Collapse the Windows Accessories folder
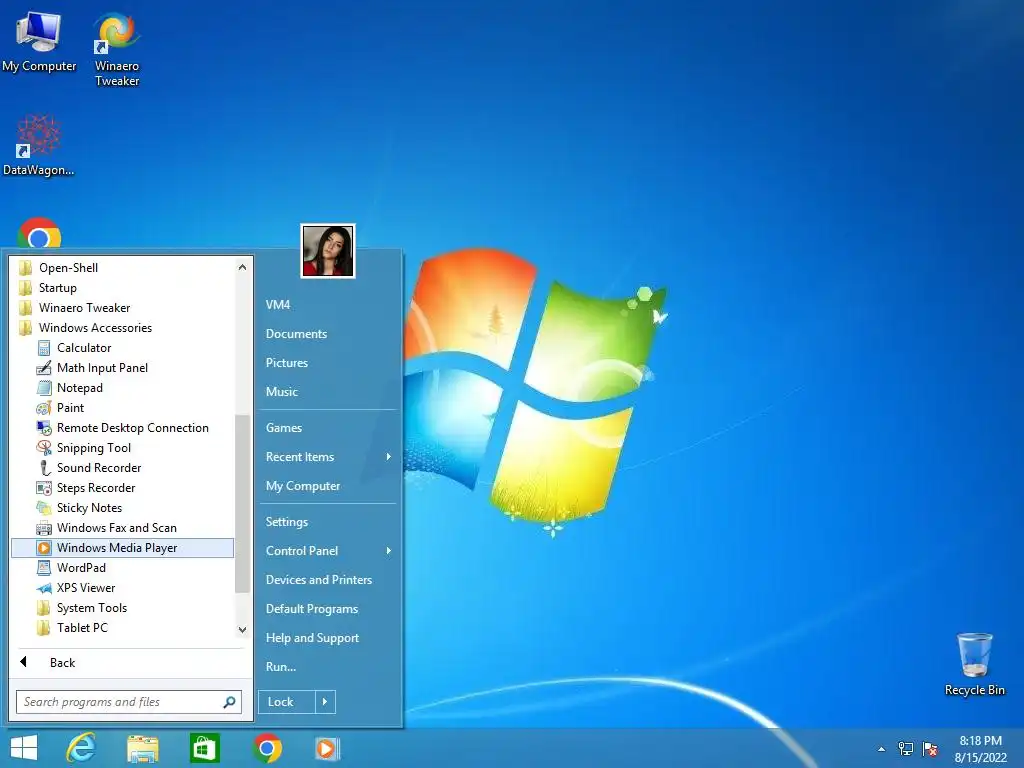Screen dimensions: 1024x768 pos(122,328)
